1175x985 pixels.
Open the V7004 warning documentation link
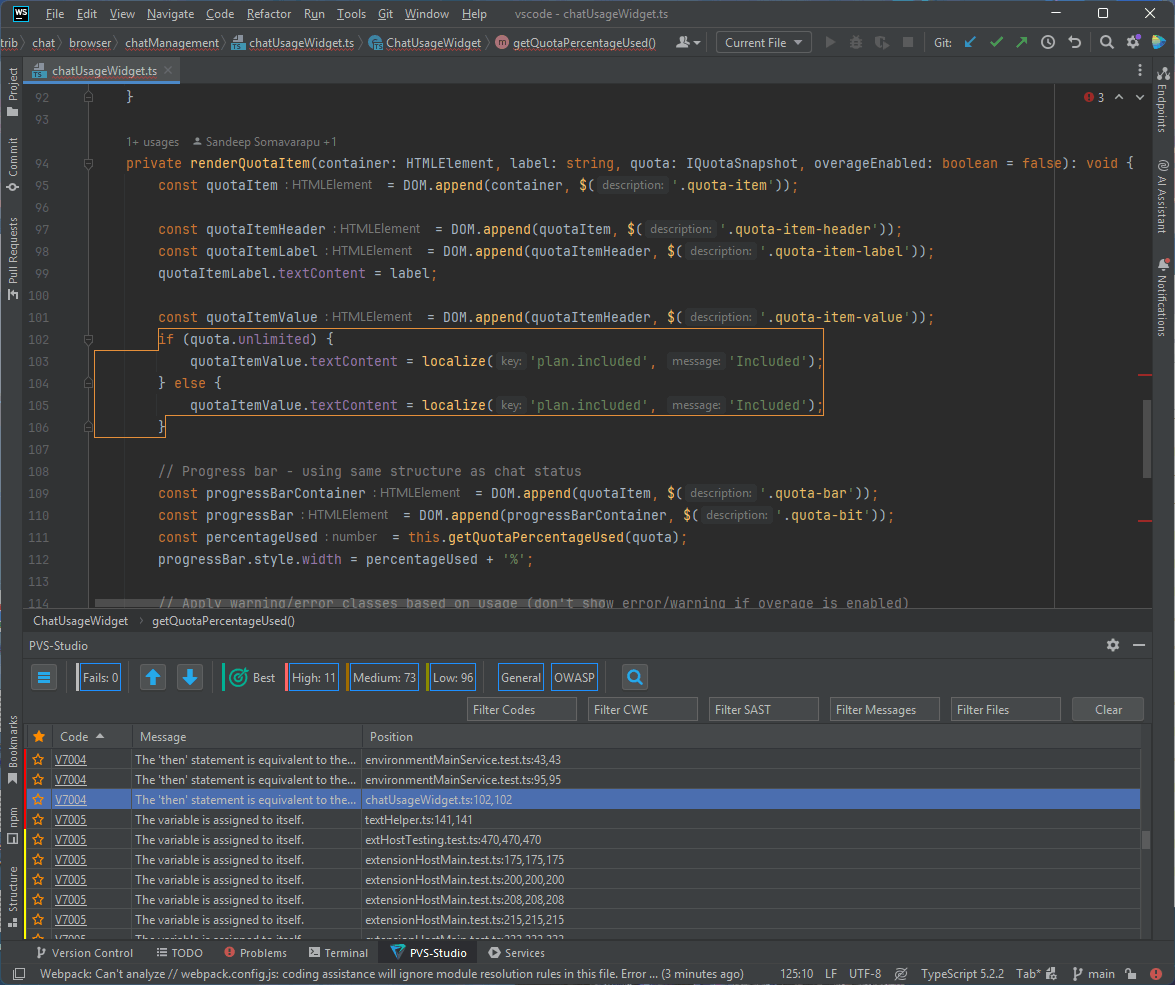pyautogui.click(x=70, y=799)
